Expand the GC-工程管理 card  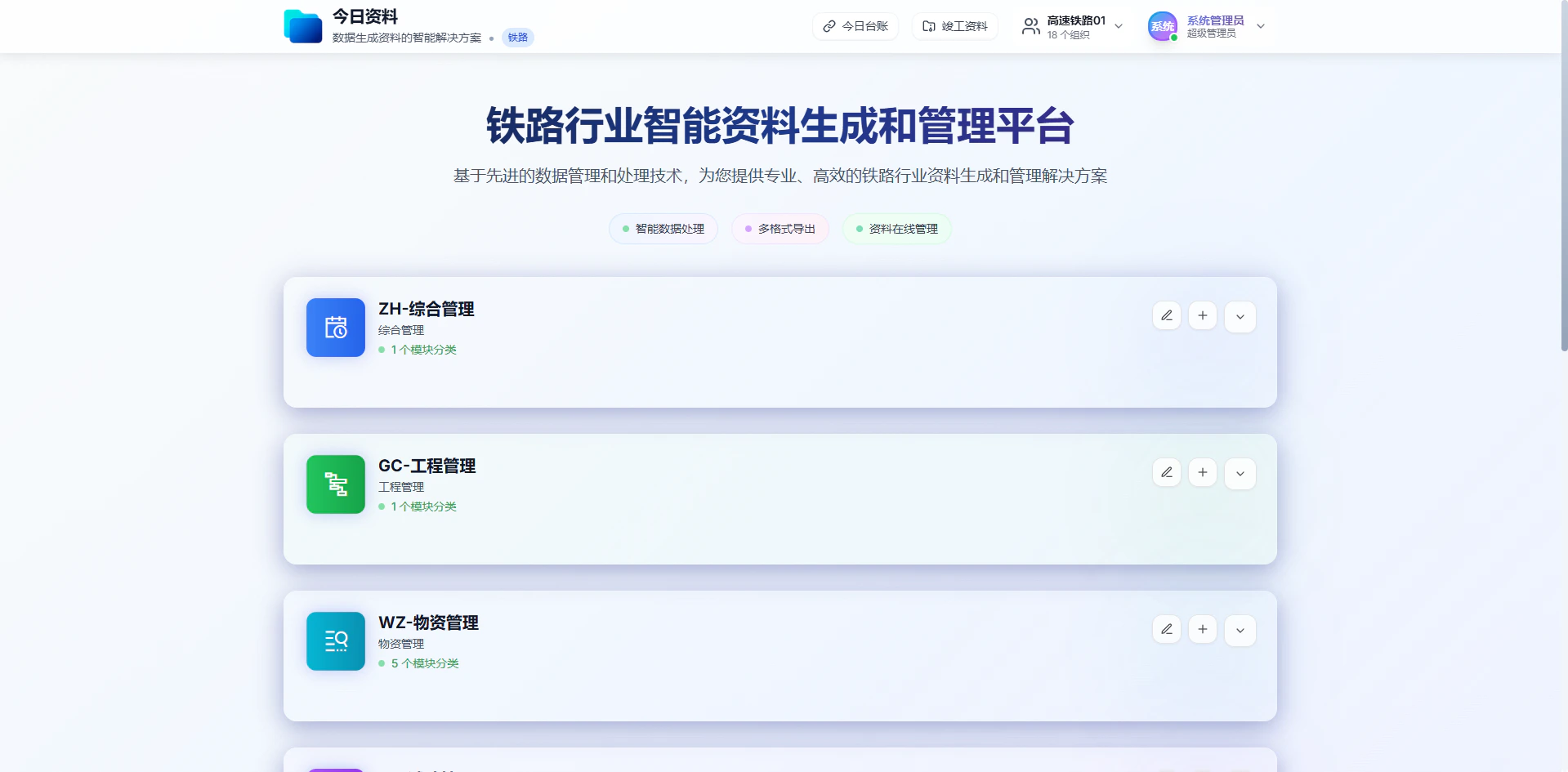pyautogui.click(x=1240, y=473)
